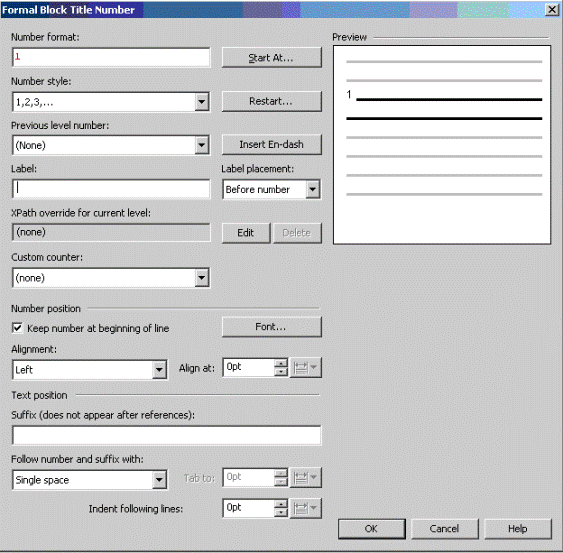The width and height of the screenshot is (563, 553).
Task: Open the Help button
Action: tap(517, 529)
